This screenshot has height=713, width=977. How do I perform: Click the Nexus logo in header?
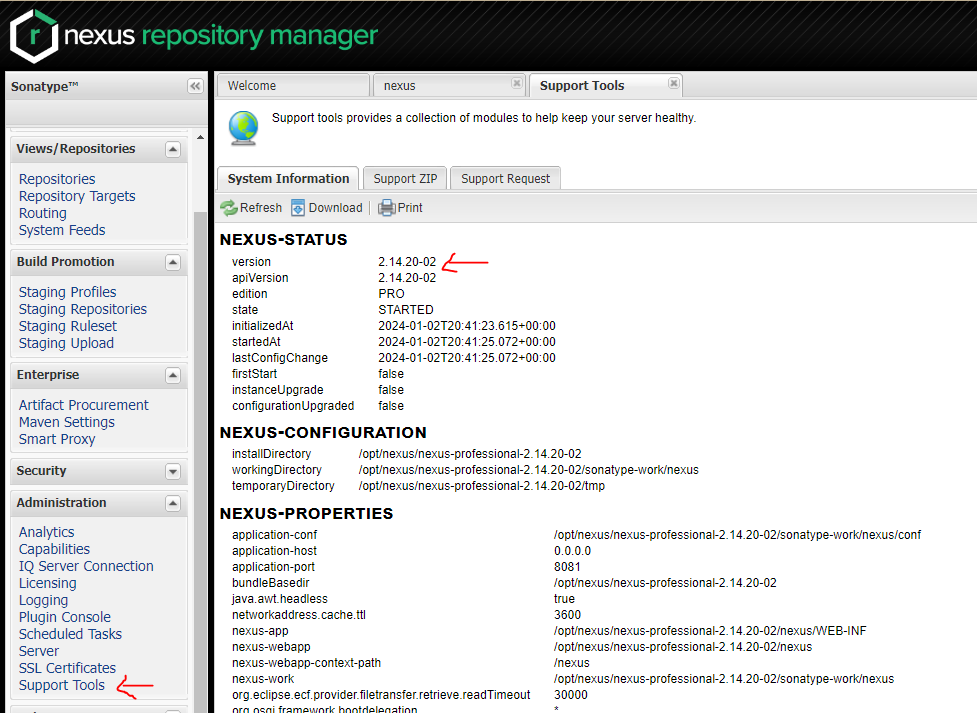coord(33,36)
